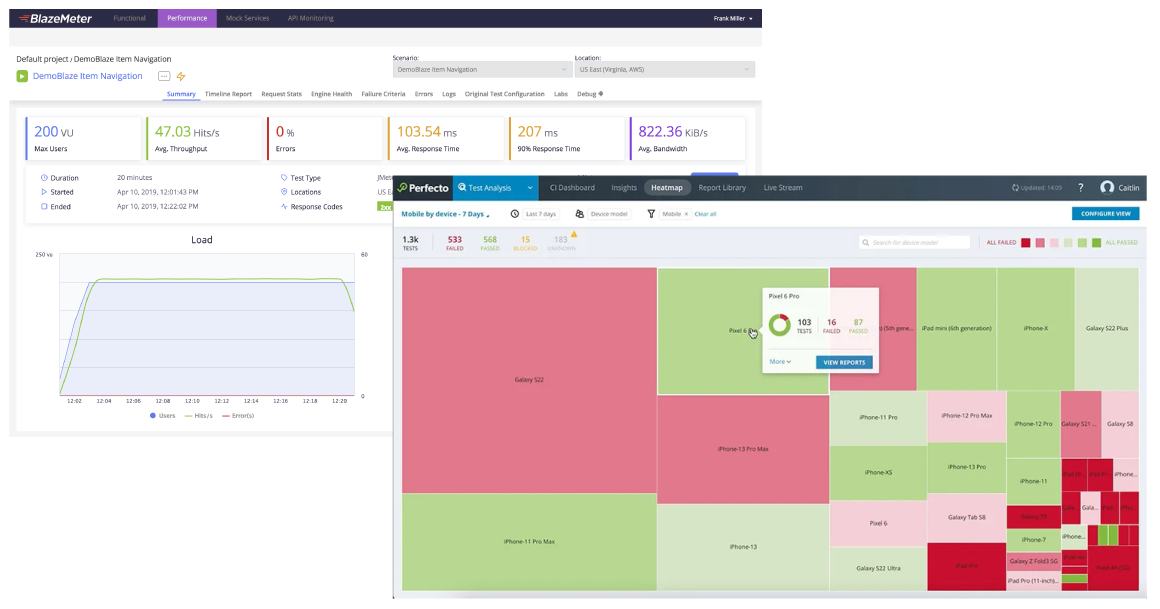Click the BlazeMeter logo
The width and height of the screenshot is (1160, 609).
pyautogui.click(x=55, y=18)
